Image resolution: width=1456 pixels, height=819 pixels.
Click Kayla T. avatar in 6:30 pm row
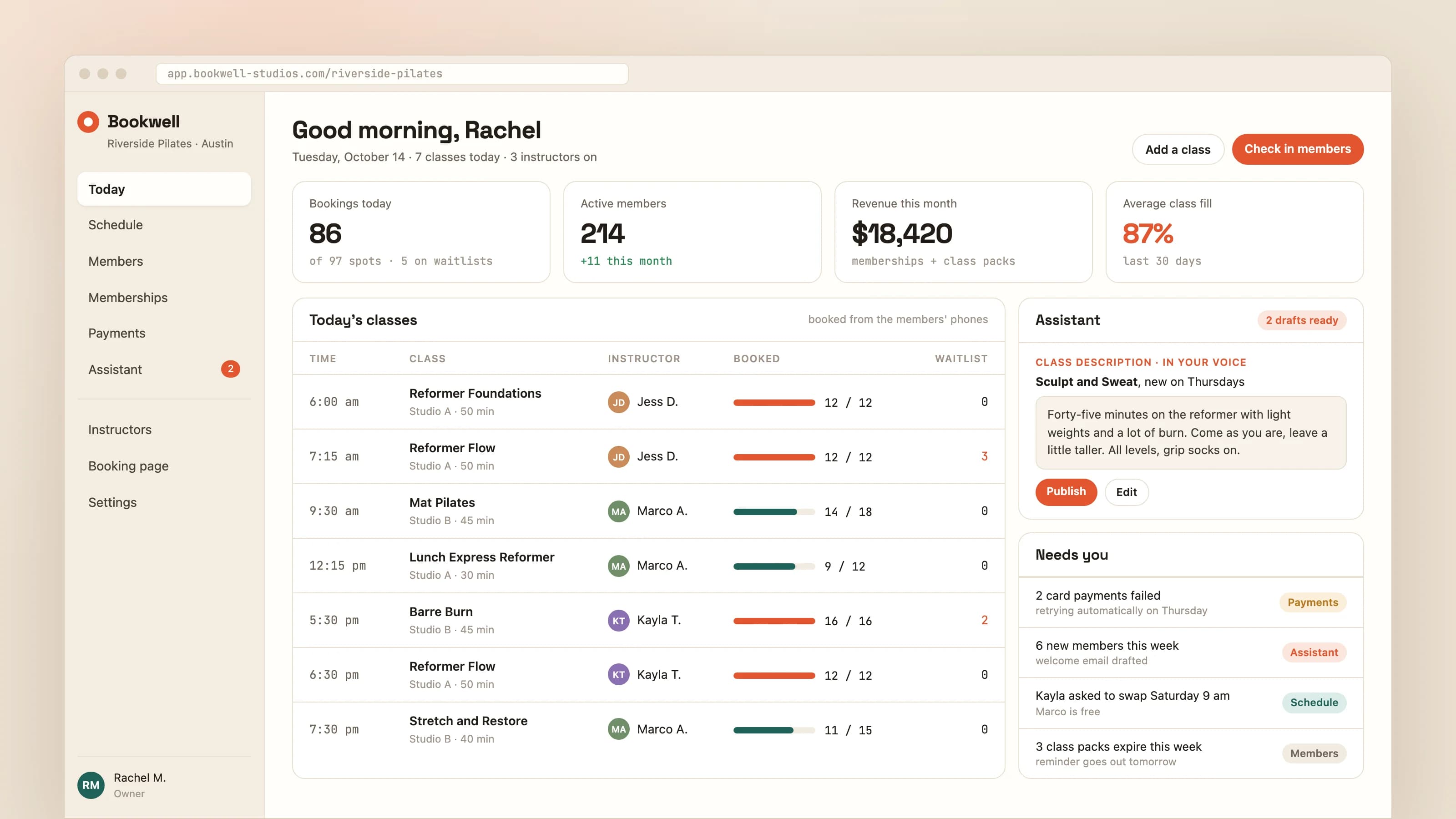click(x=618, y=675)
